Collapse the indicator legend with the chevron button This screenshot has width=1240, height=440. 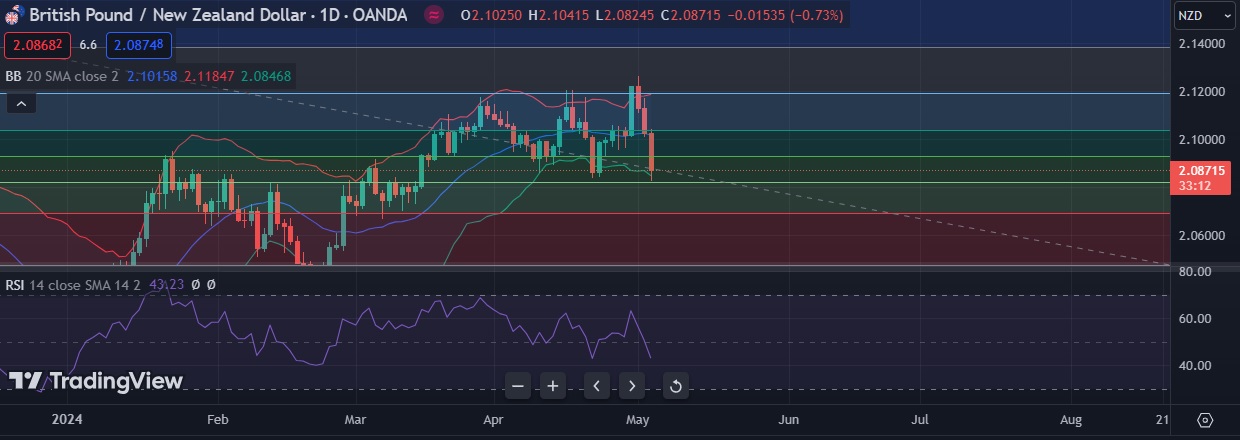[x=22, y=102]
